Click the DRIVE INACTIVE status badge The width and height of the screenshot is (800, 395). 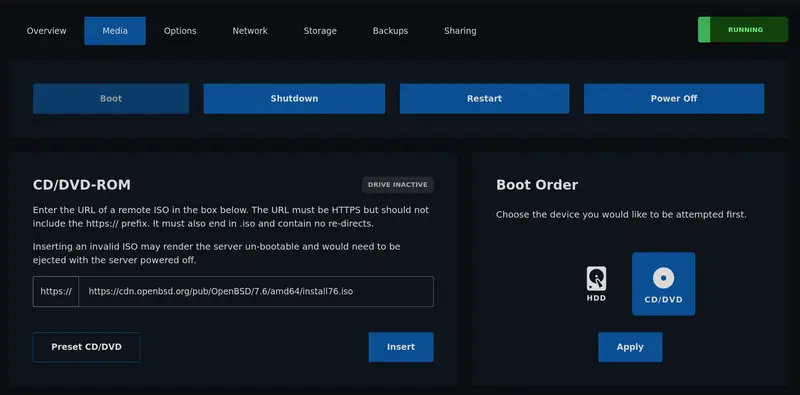click(x=397, y=185)
